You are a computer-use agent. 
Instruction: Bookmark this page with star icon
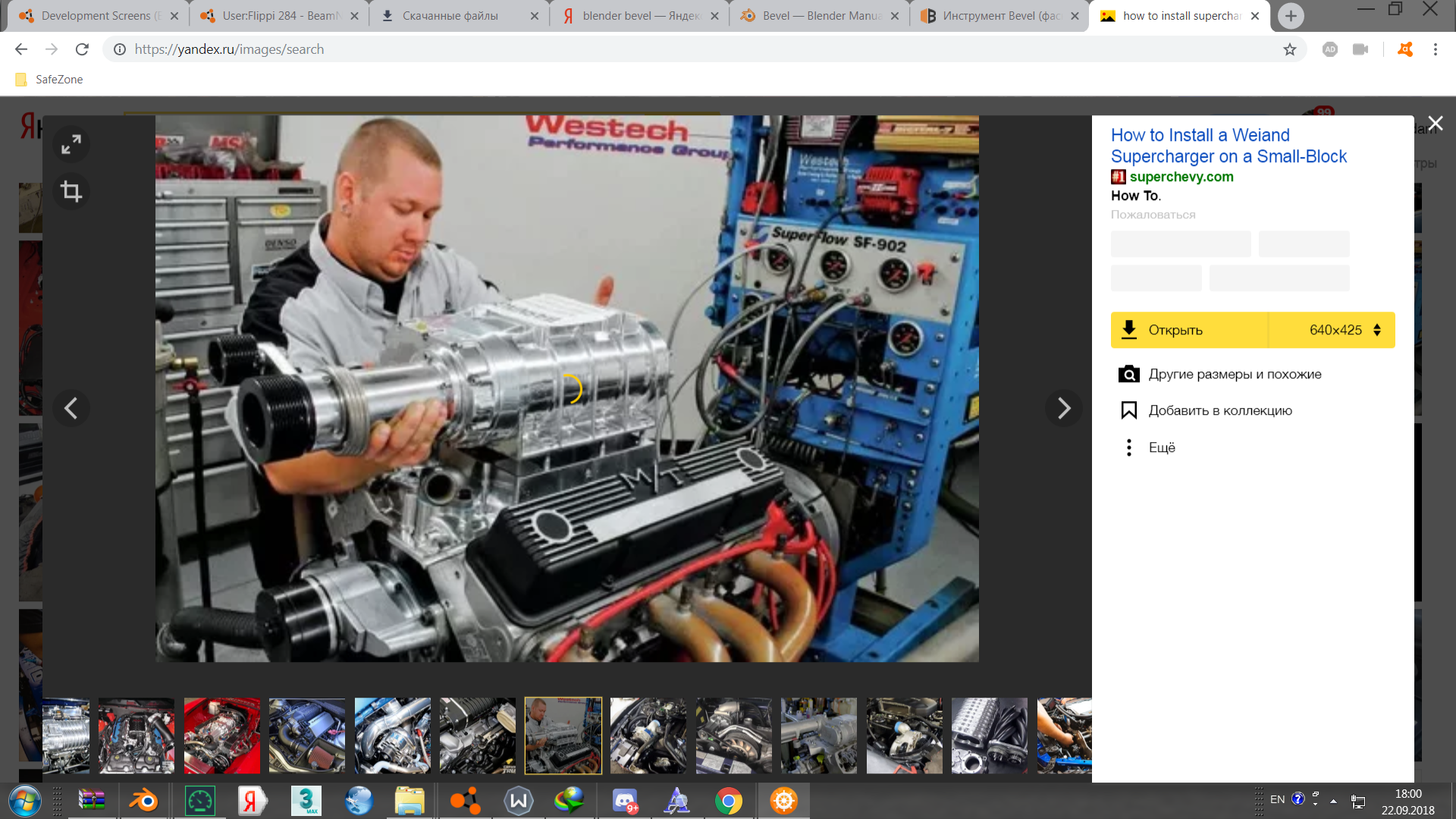point(1289,49)
